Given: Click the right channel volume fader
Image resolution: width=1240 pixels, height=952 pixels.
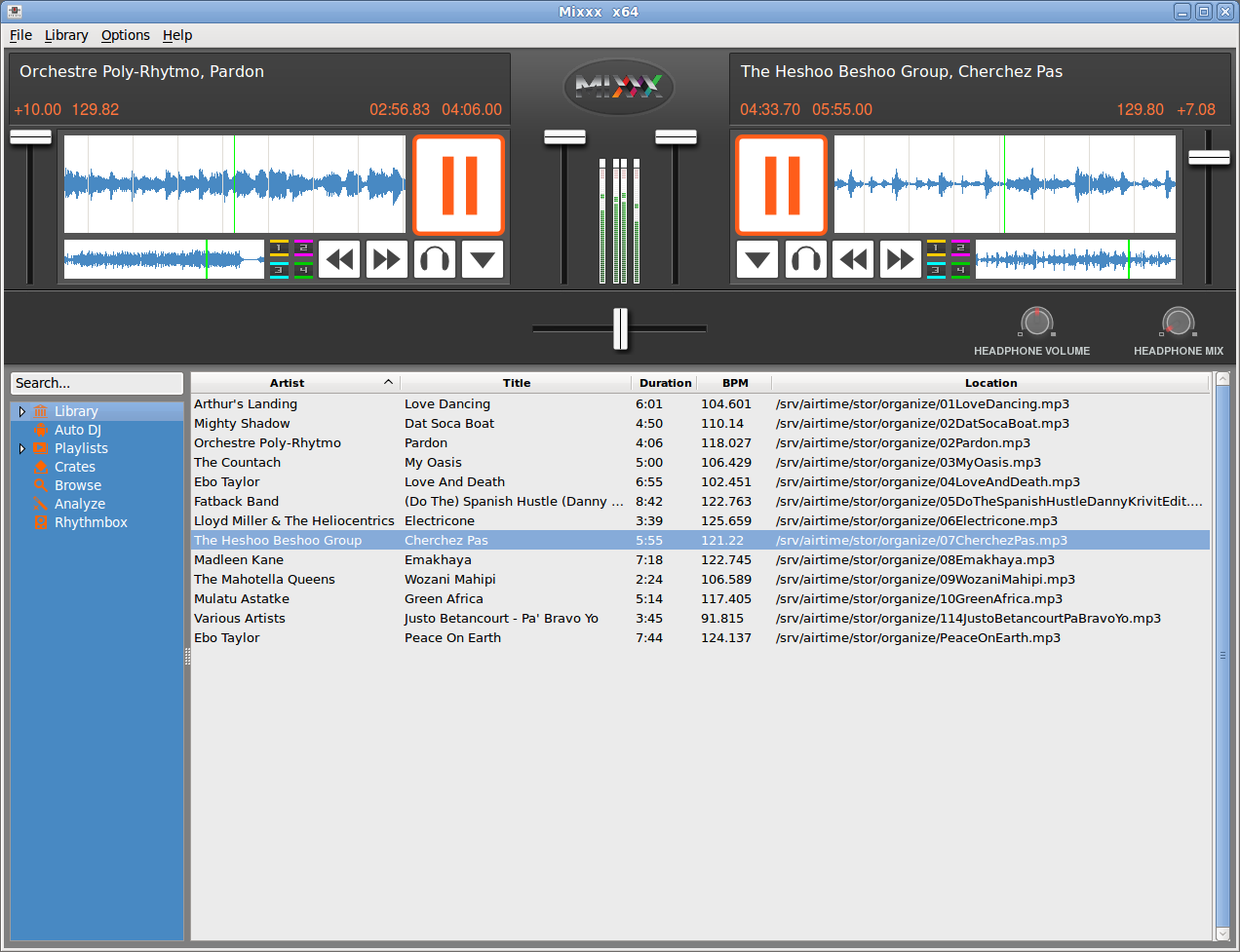Looking at the screenshot, I should [676, 137].
